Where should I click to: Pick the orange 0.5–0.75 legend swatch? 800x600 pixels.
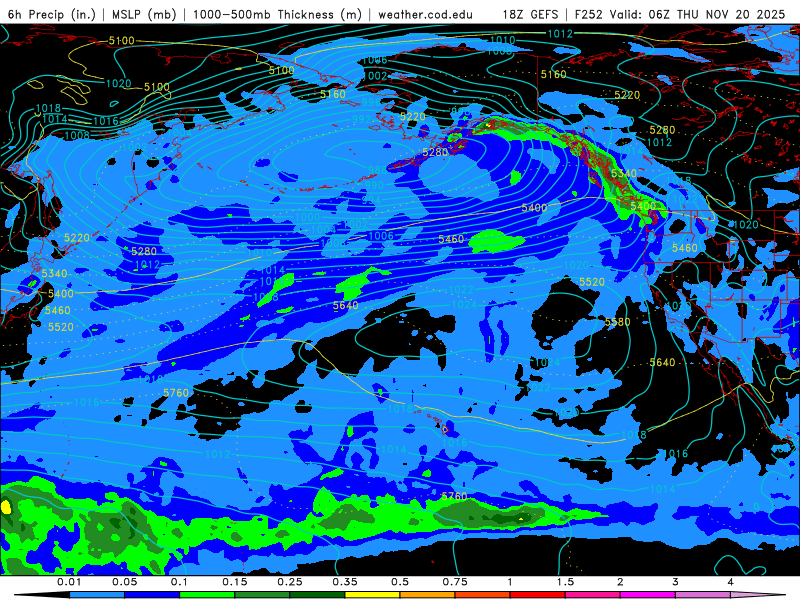pos(428,595)
